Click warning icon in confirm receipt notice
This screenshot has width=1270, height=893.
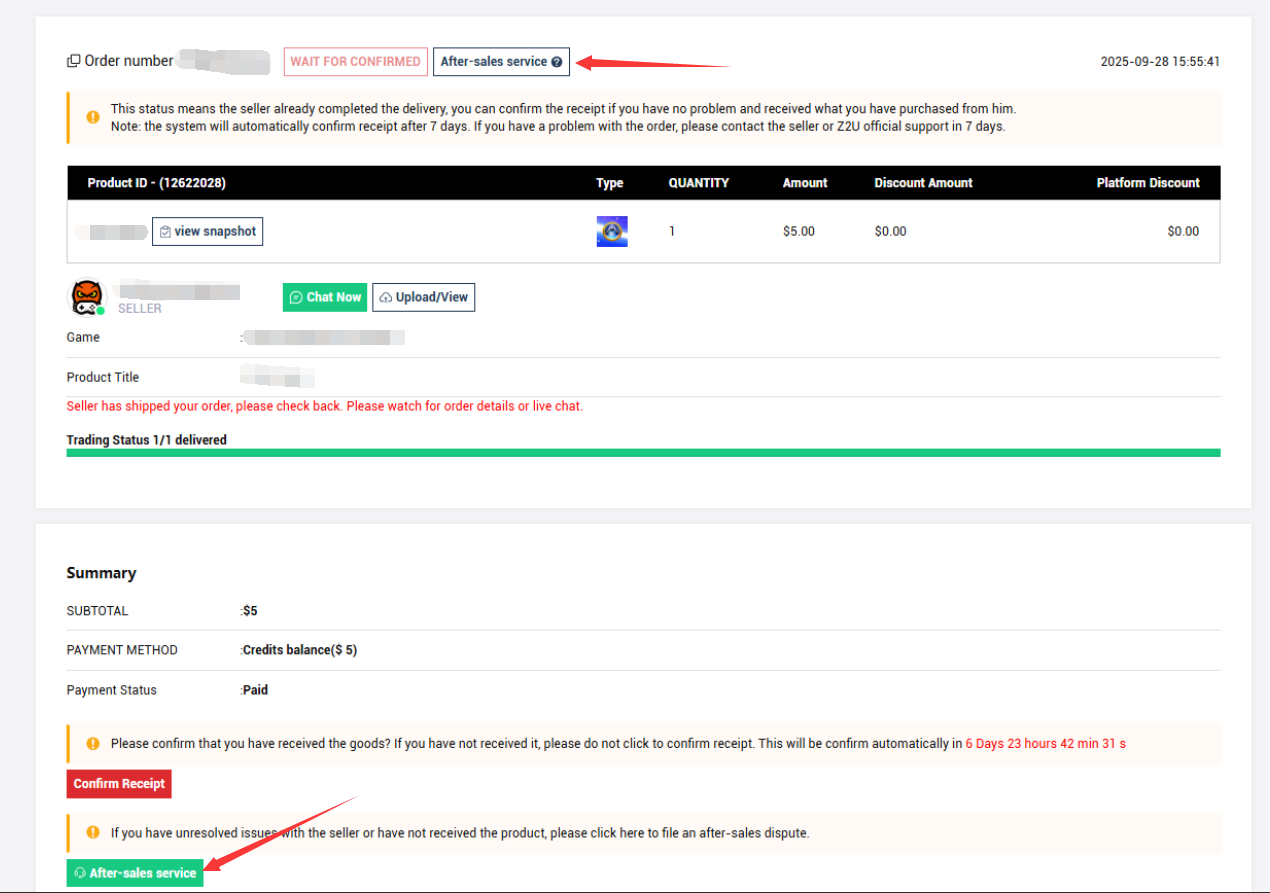pyautogui.click(x=93, y=744)
